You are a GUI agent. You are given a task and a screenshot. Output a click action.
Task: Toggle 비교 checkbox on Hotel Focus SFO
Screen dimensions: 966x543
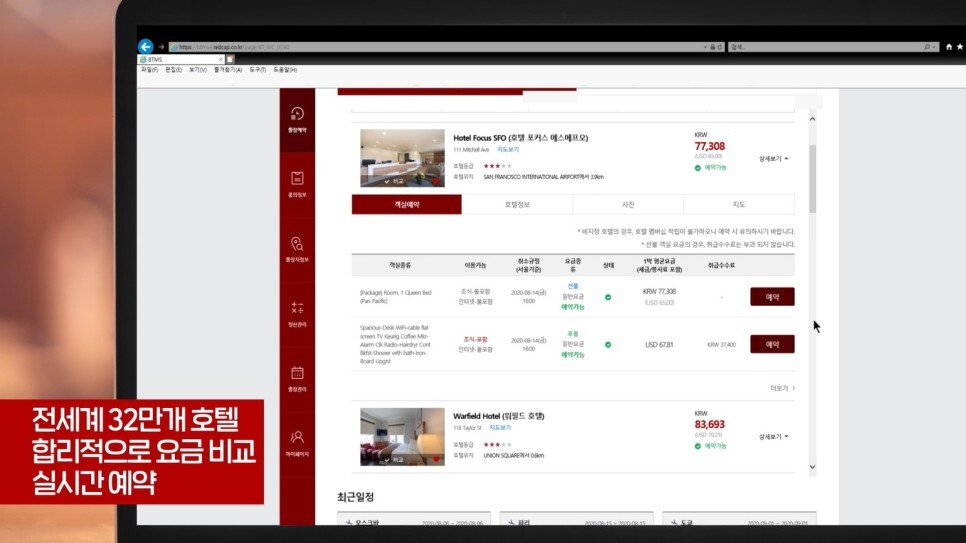click(x=394, y=181)
